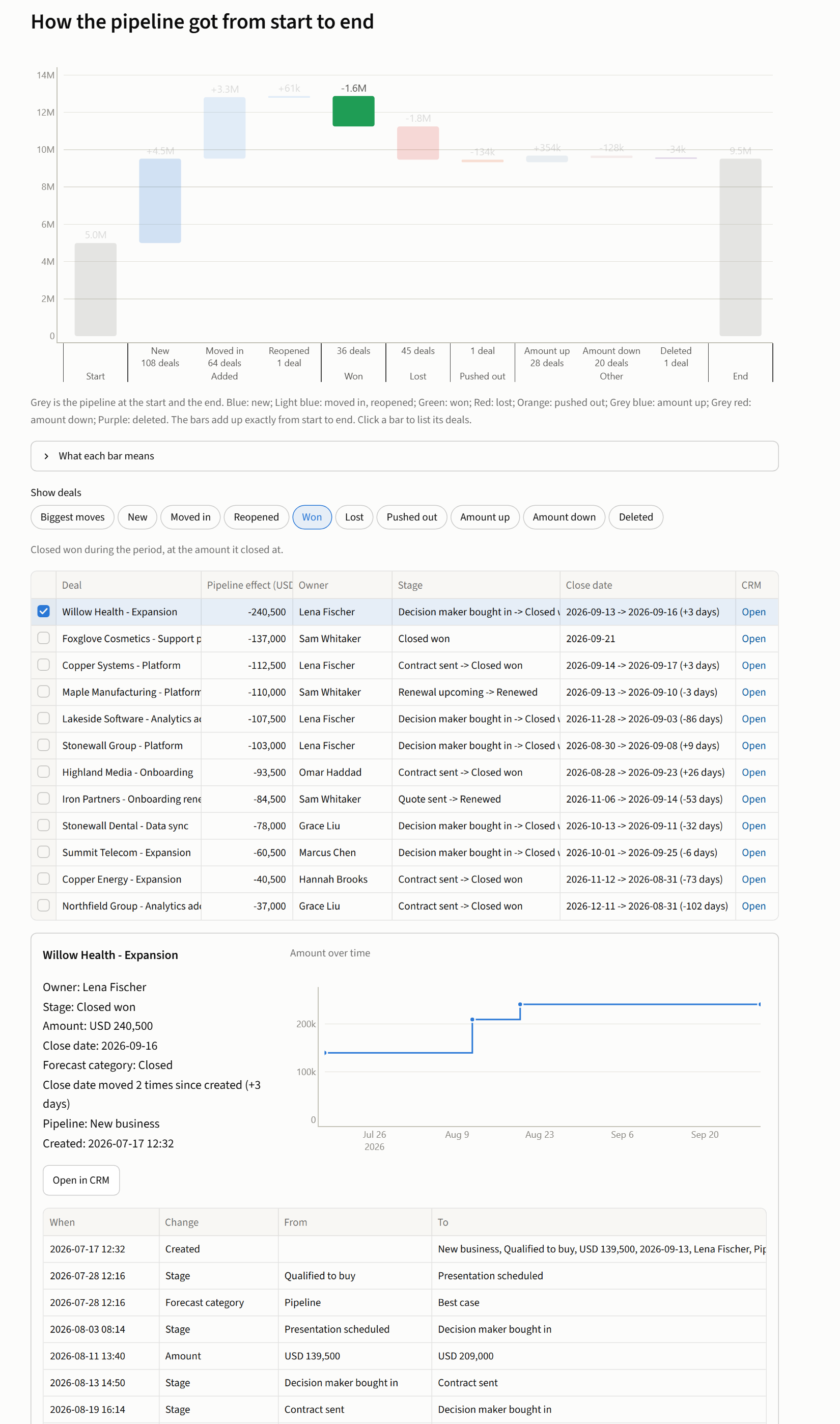Open Iron Partners CRM link

point(753,799)
